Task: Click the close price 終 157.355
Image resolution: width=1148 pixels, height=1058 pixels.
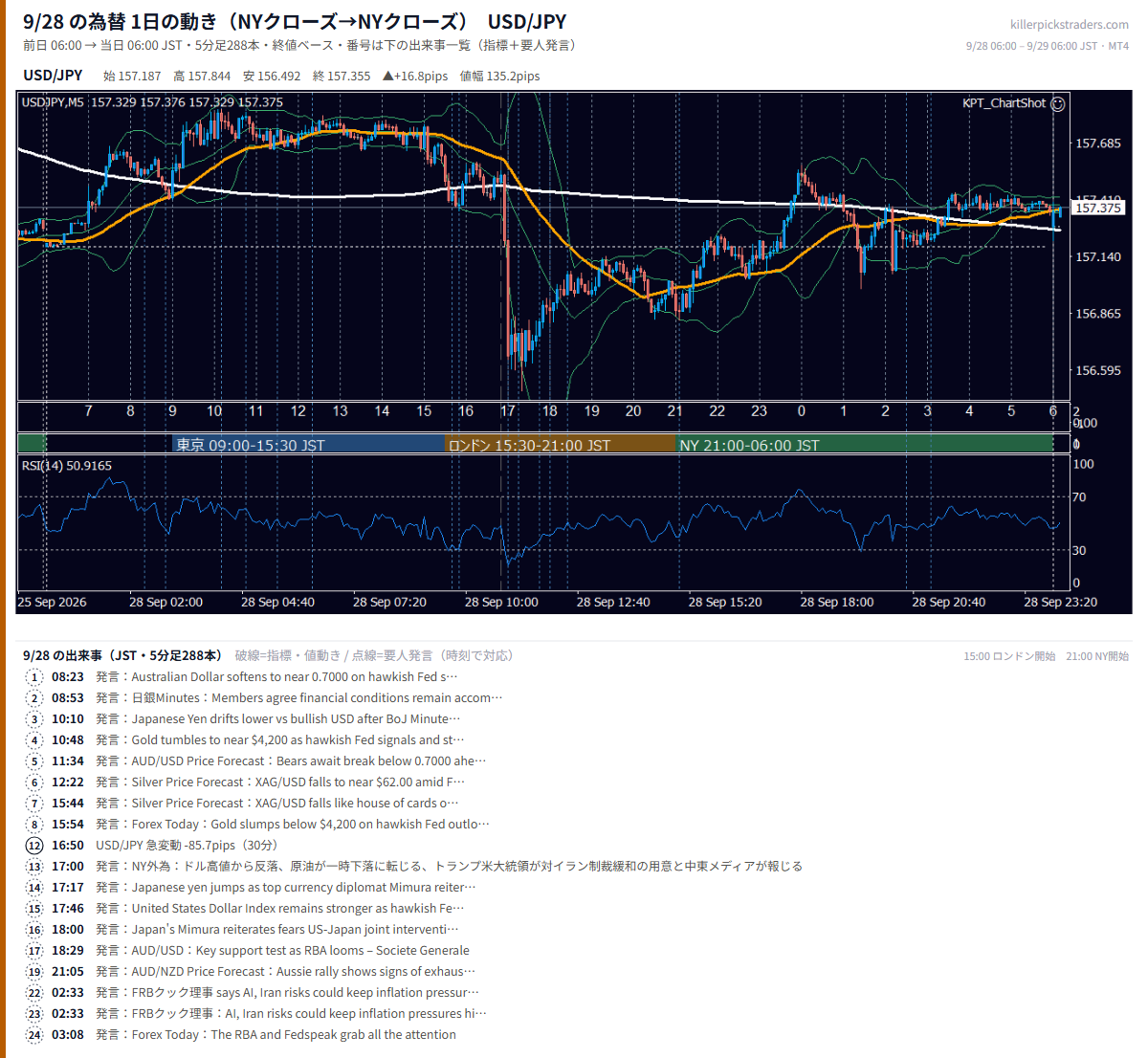Action: point(342,77)
